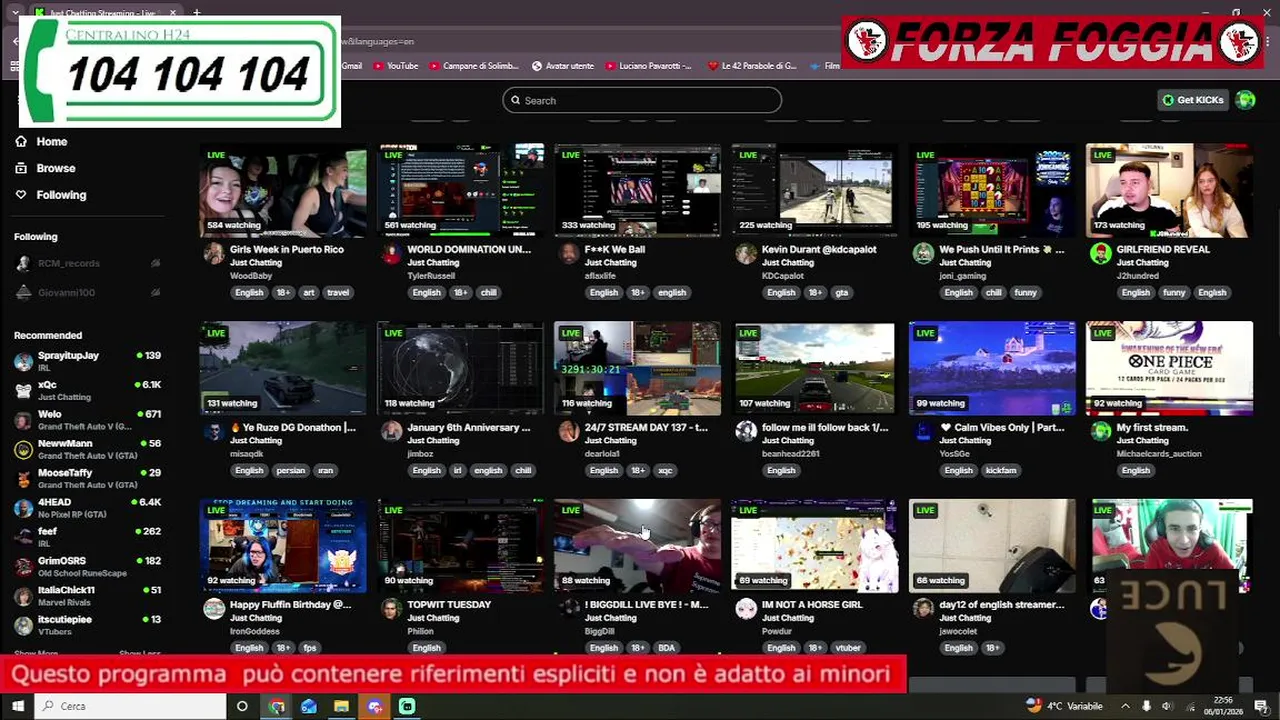Click the xqc tag on 24/7 STREAM DAY 137
Image resolution: width=1280 pixels, height=720 pixels.
coord(665,471)
